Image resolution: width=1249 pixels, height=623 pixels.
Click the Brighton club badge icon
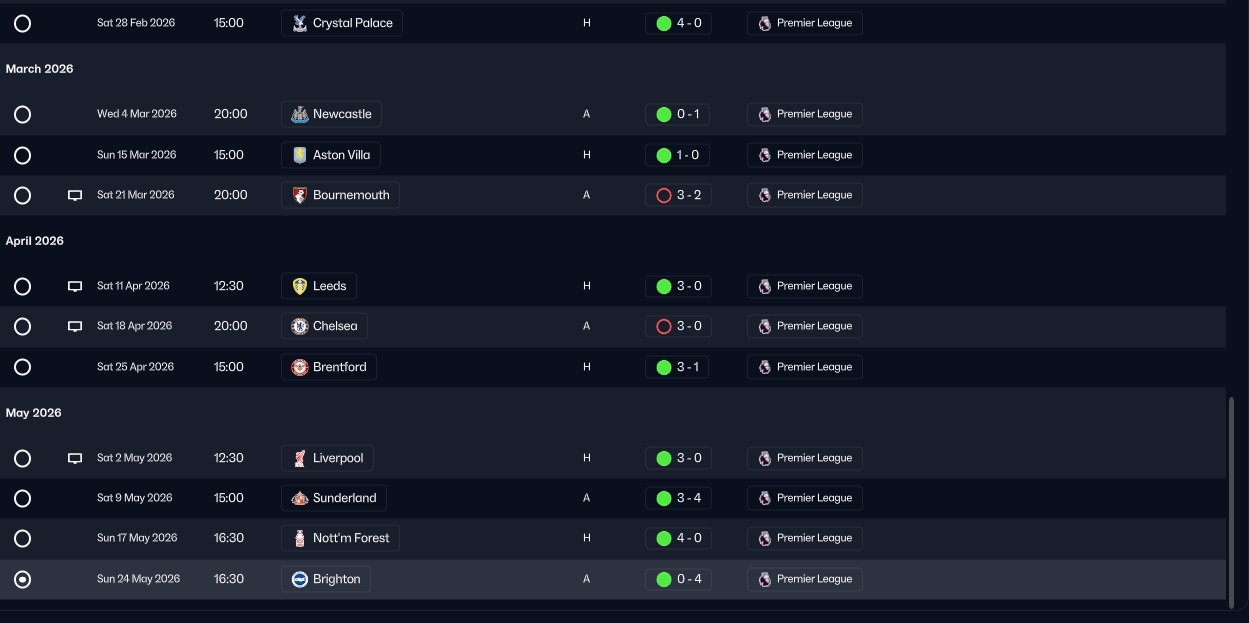pyautogui.click(x=299, y=579)
